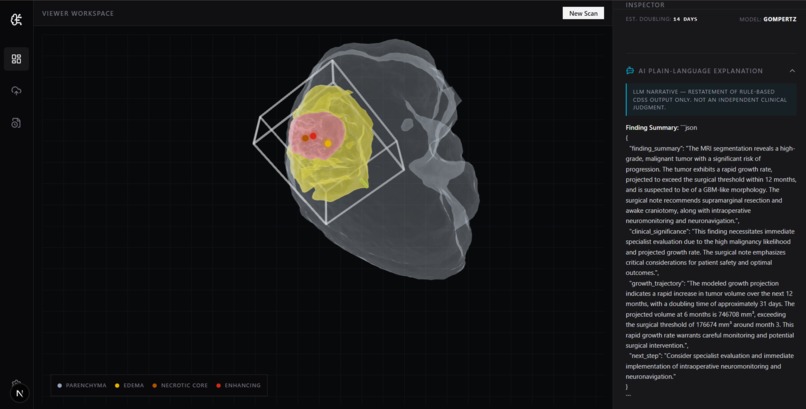This screenshot has height=409, width=806.
Task: Click the Finding Summary label
Action: (652, 127)
